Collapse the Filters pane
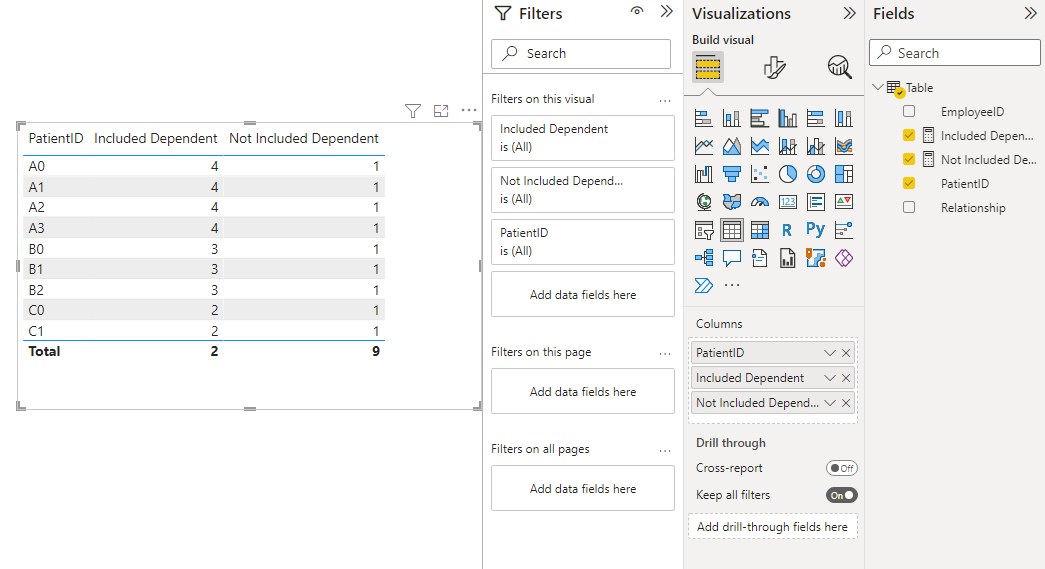1045x569 pixels. click(x=666, y=11)
